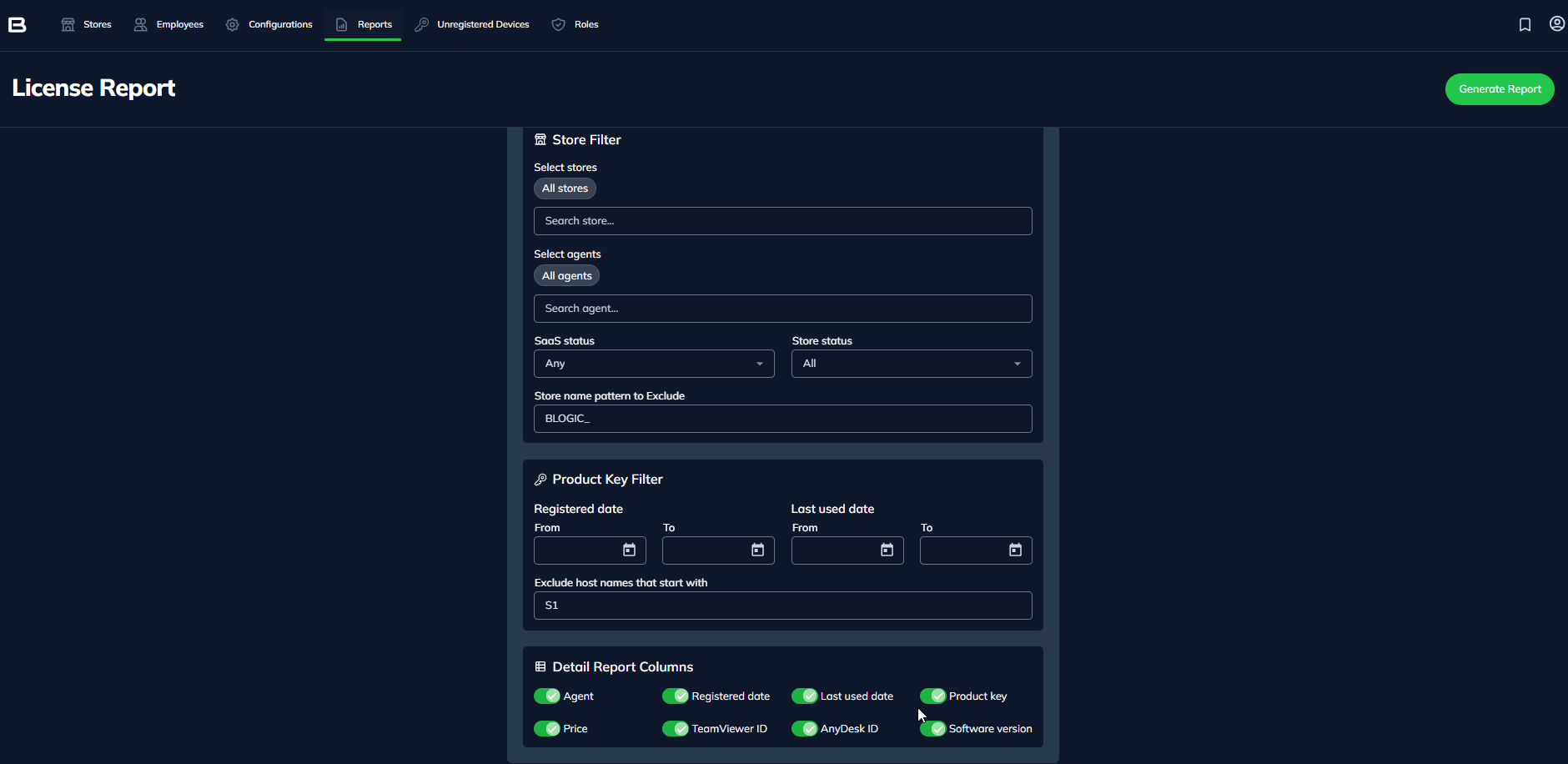Expand the SaaS status dropdown

(x=654, y=364)
